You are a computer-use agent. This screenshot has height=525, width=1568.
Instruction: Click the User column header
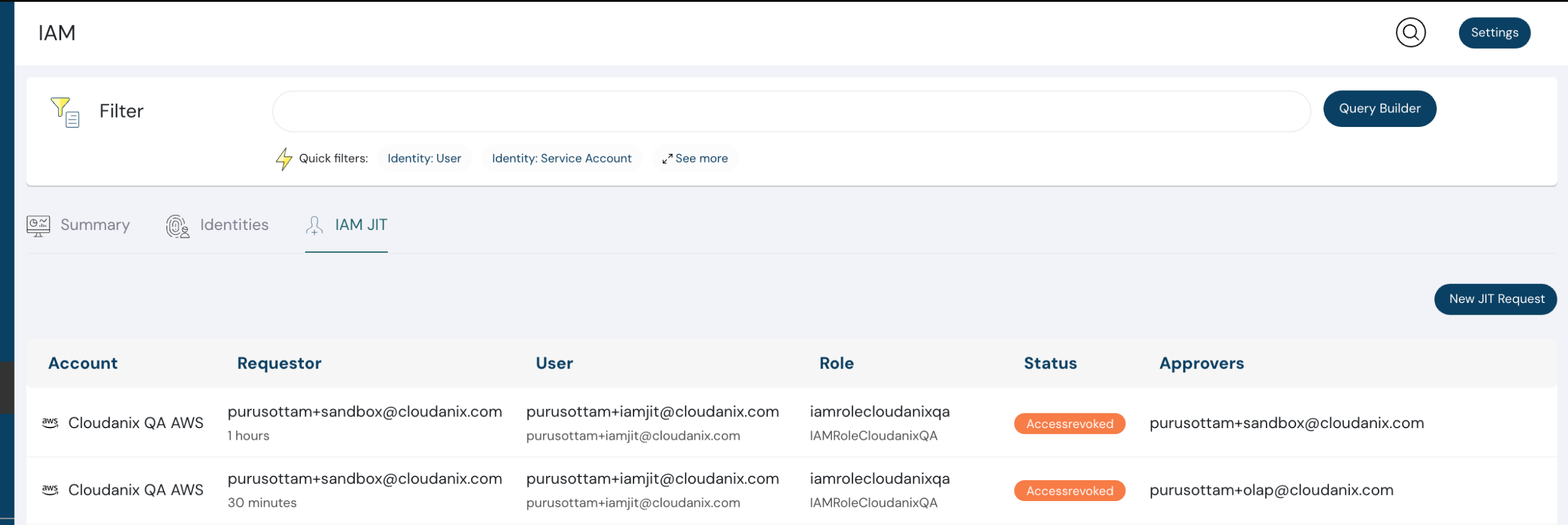[554, 363]
